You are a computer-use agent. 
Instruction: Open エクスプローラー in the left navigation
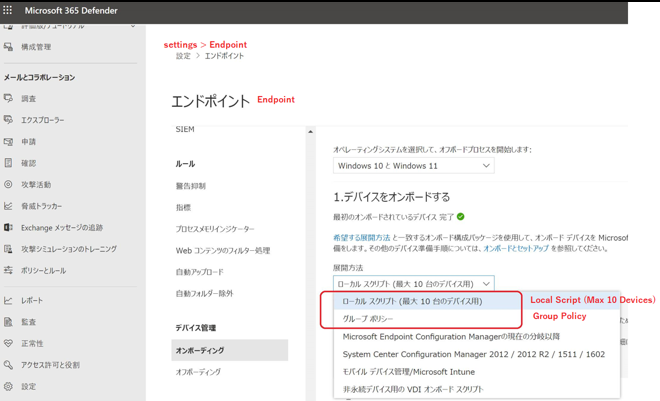click(43, 120)
